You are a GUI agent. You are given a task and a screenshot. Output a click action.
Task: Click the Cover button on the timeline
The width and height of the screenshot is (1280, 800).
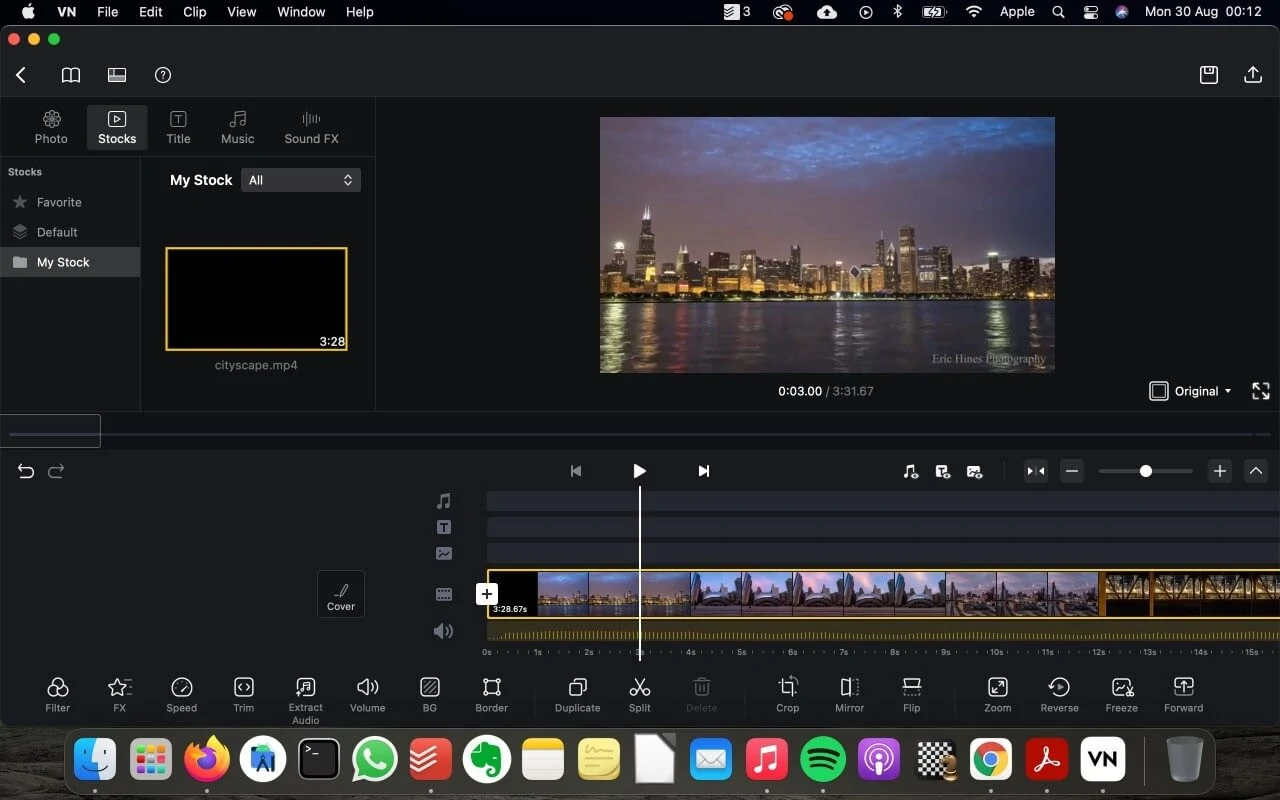pos(341,593)
